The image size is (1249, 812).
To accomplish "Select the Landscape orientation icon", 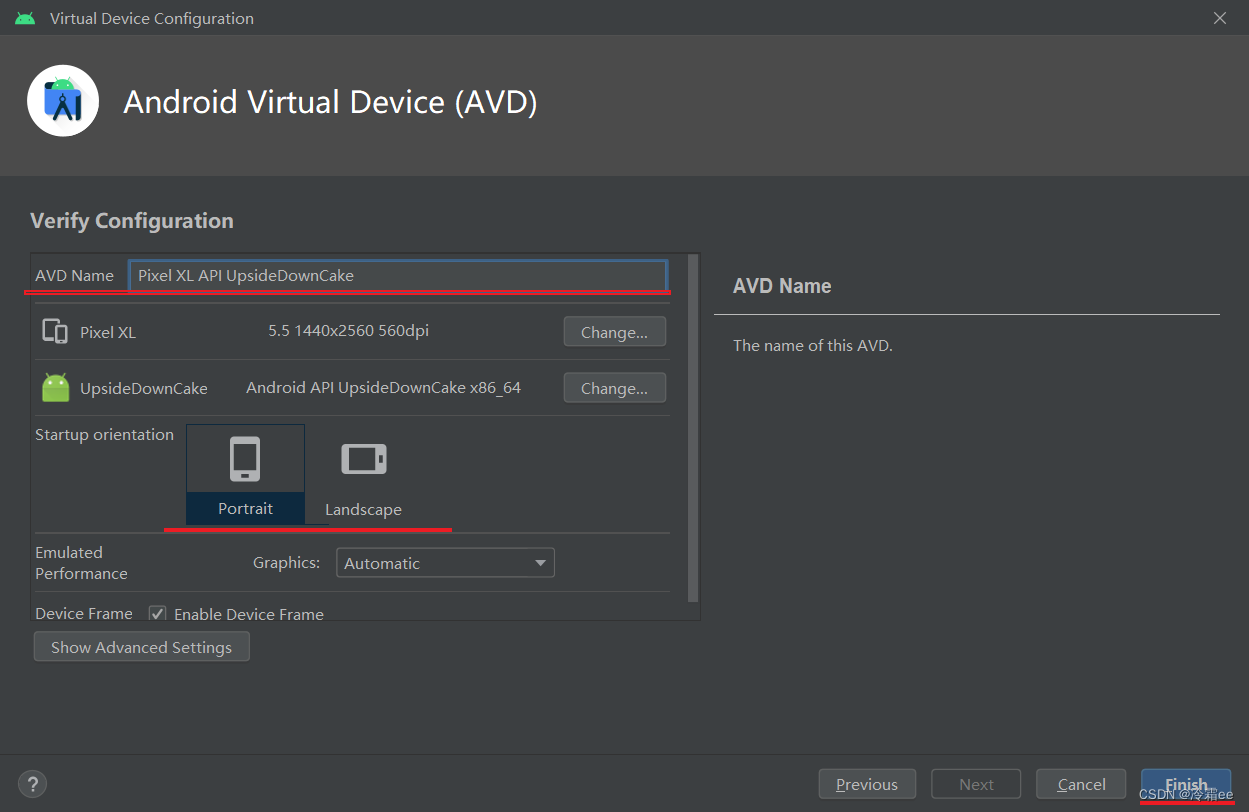I will 363,458.
